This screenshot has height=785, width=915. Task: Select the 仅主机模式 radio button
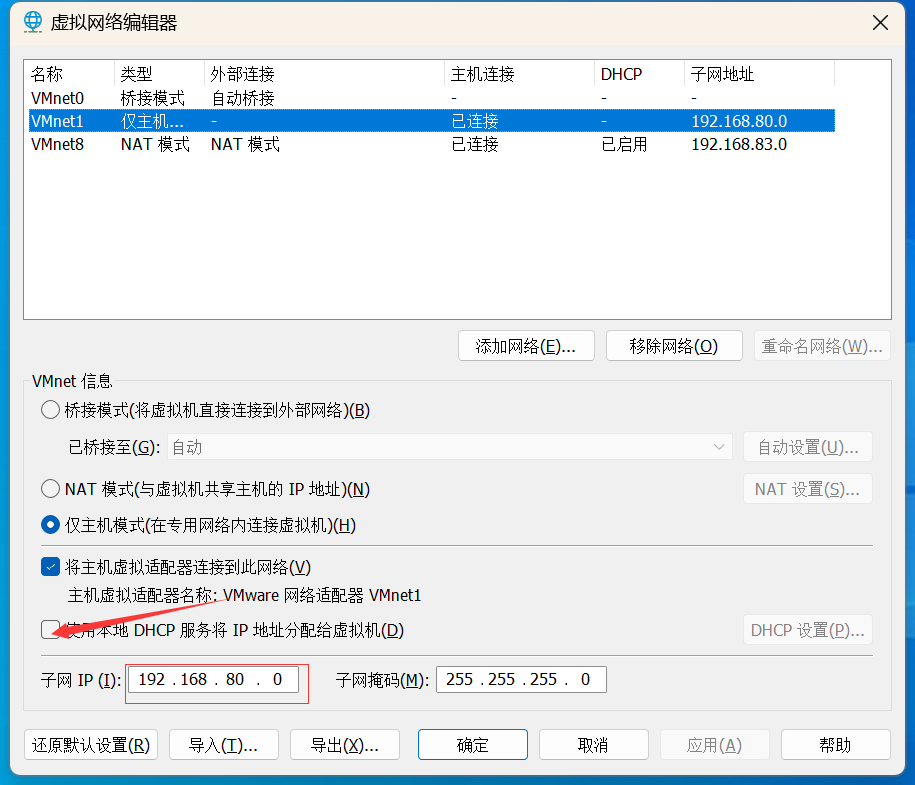[51, 525]
